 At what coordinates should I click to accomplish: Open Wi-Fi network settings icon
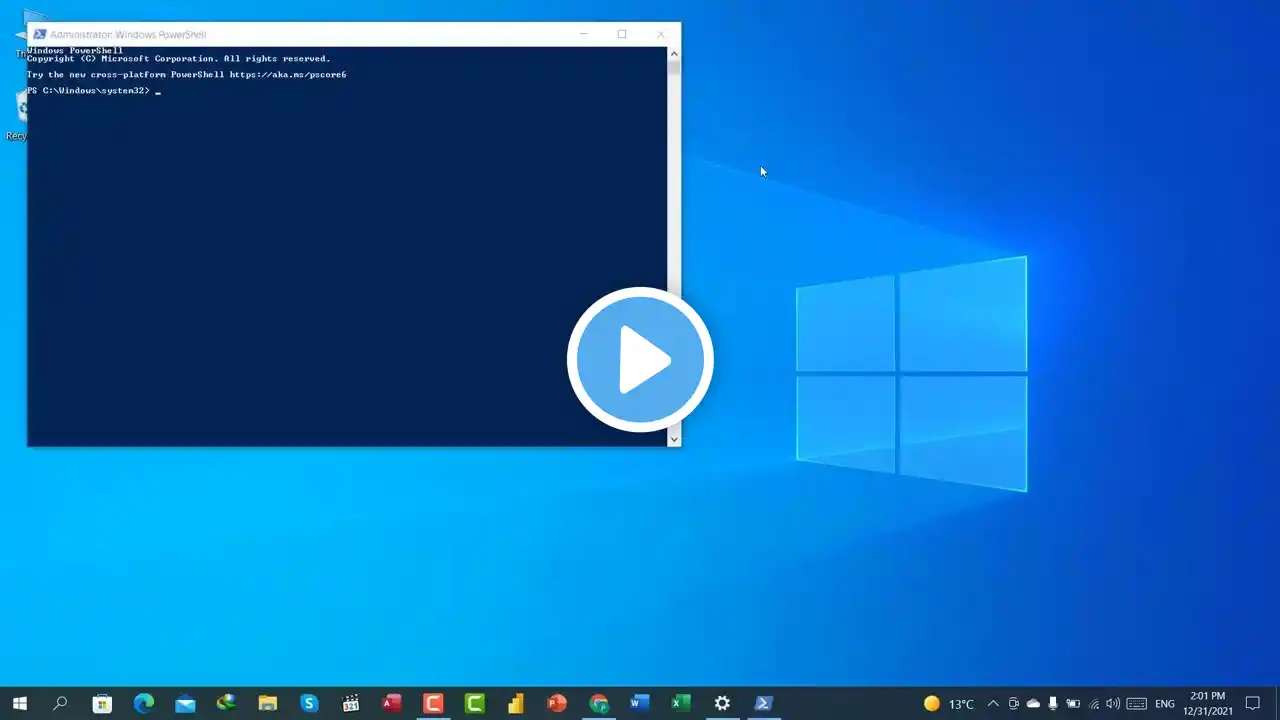1093,704
